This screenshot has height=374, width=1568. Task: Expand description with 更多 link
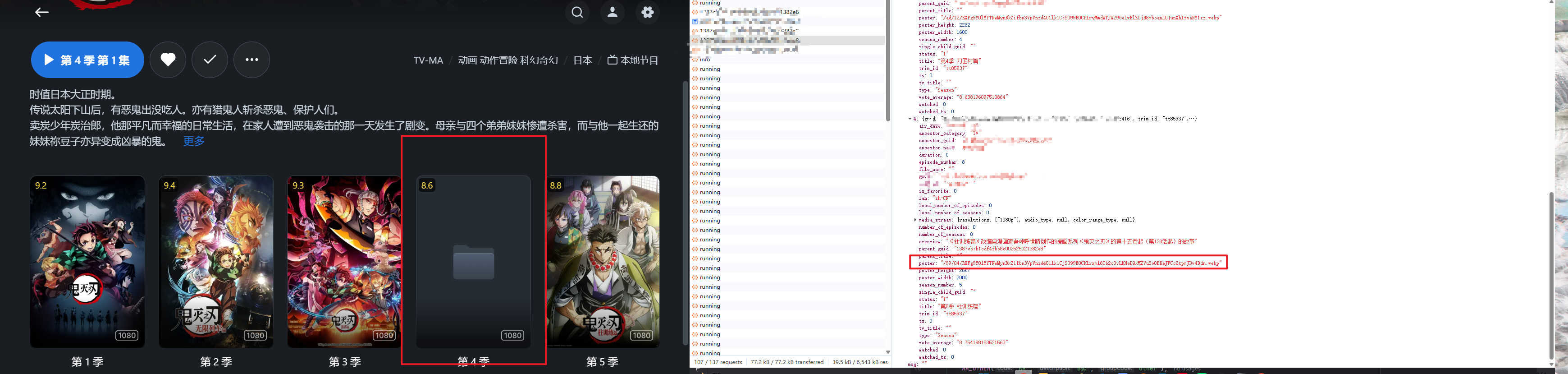point(194,141)
